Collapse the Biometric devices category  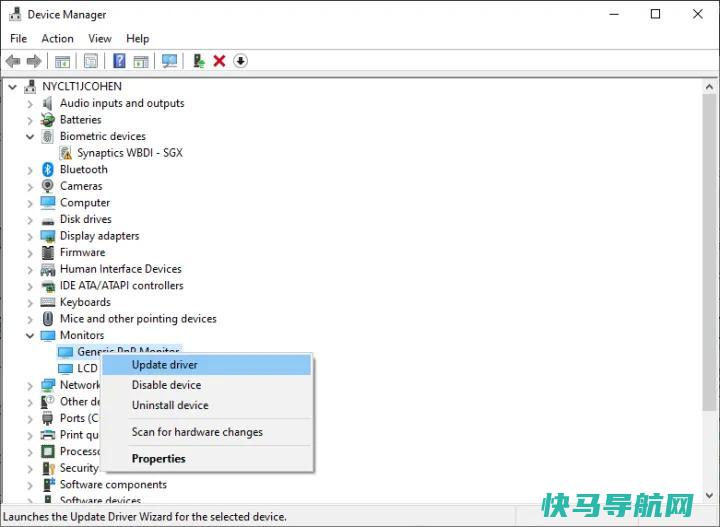coord(30,136)
